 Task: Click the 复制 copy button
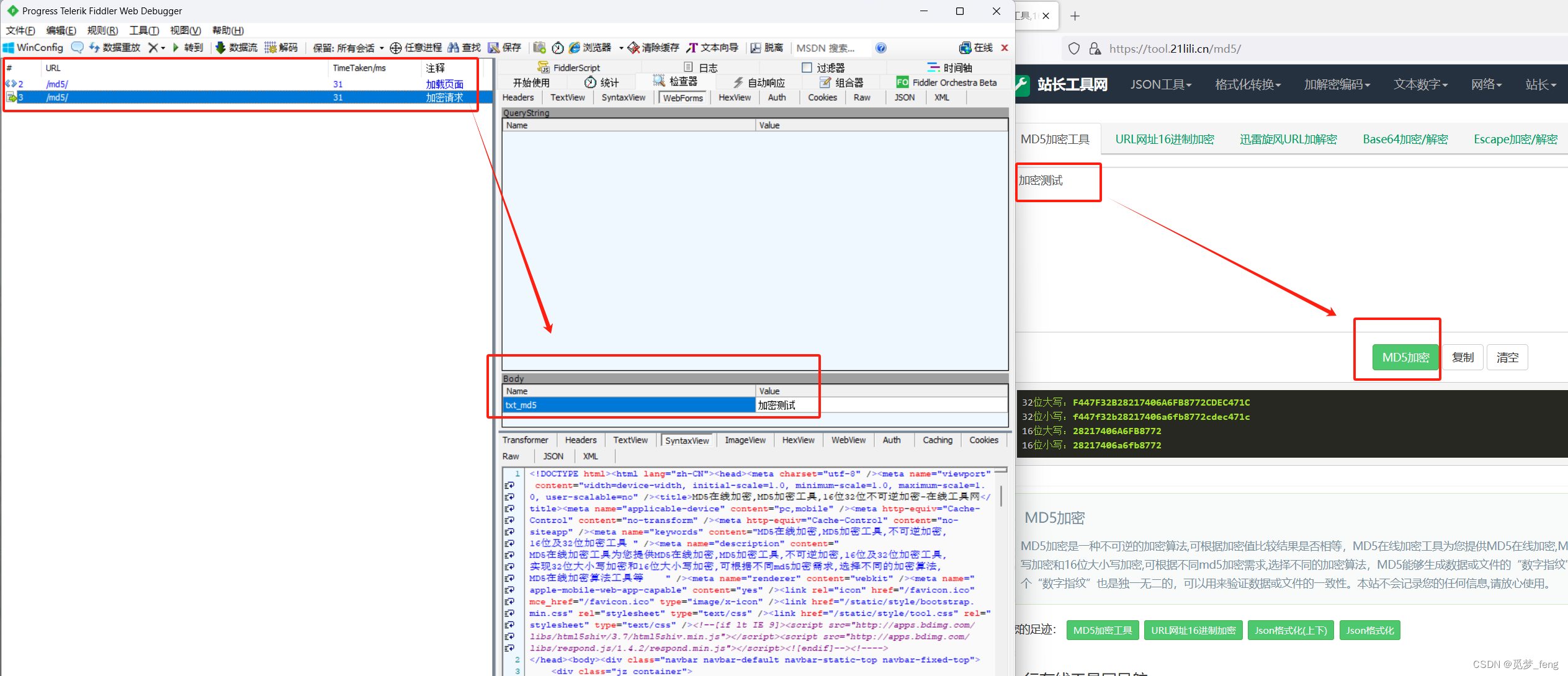pos(1463,357)
